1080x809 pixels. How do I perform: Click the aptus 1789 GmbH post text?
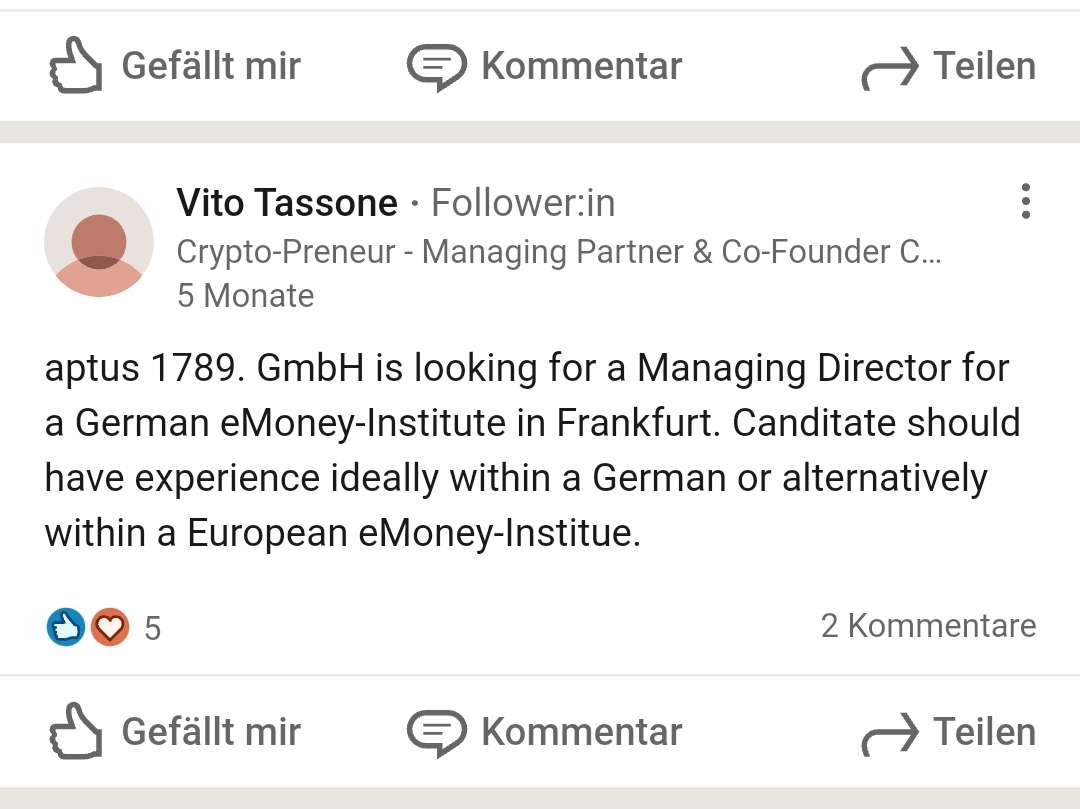pos(530,450)
